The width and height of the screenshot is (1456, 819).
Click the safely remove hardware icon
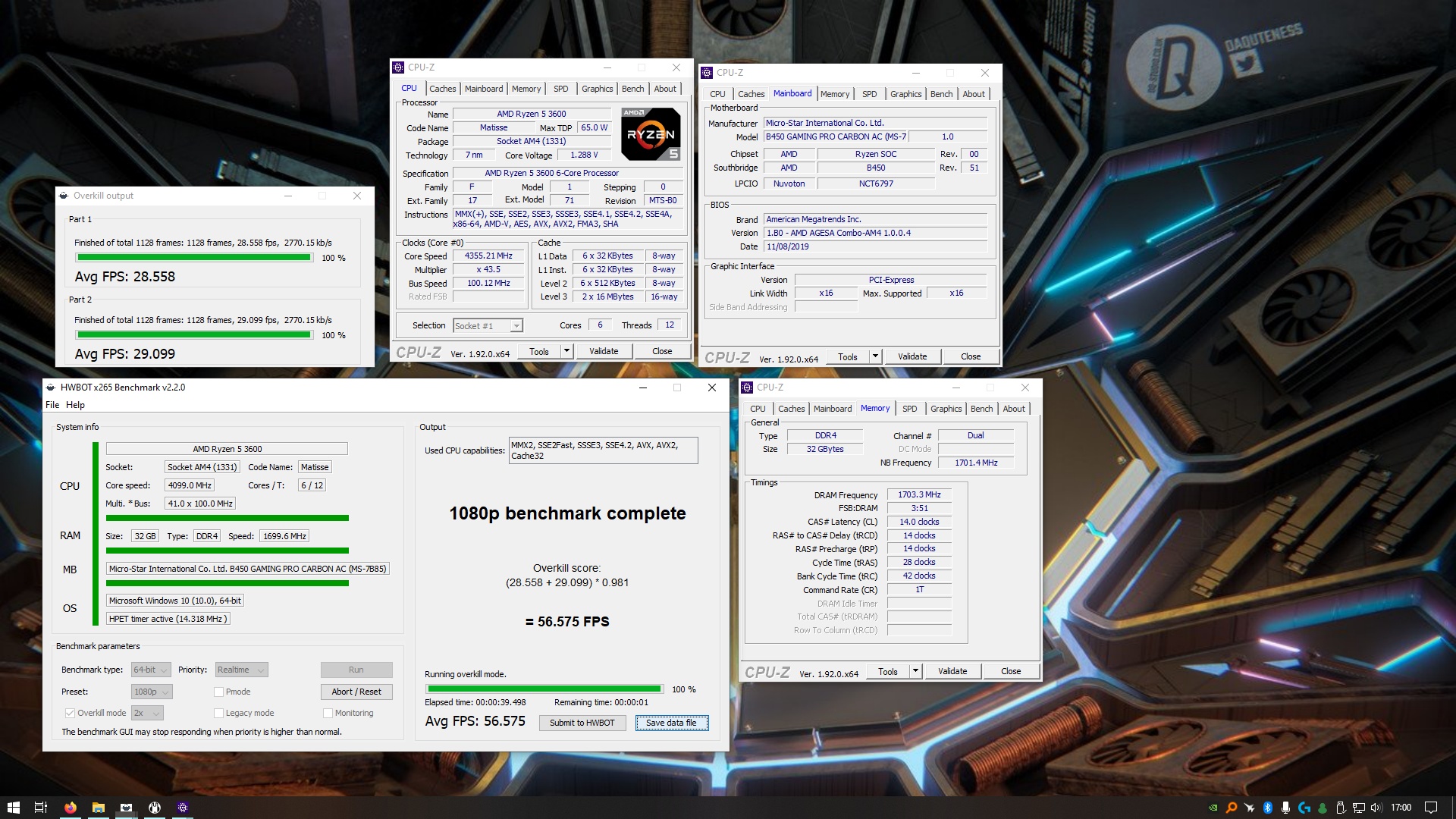coord(1341,808)
